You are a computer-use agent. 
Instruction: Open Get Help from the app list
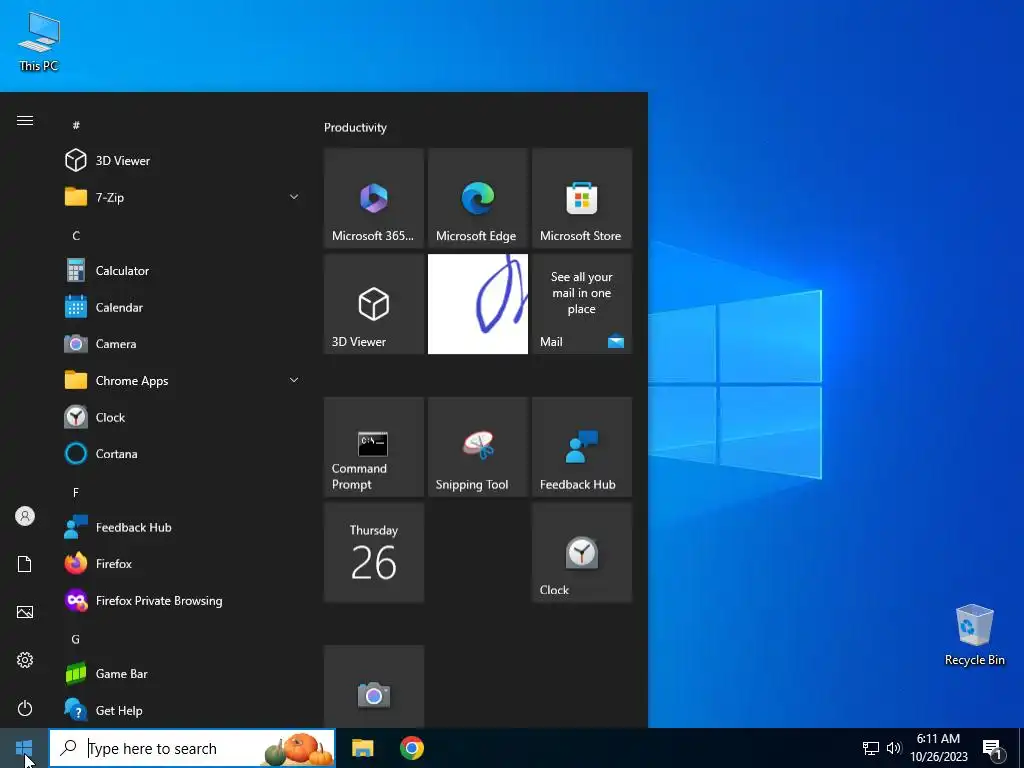(180, 710)
